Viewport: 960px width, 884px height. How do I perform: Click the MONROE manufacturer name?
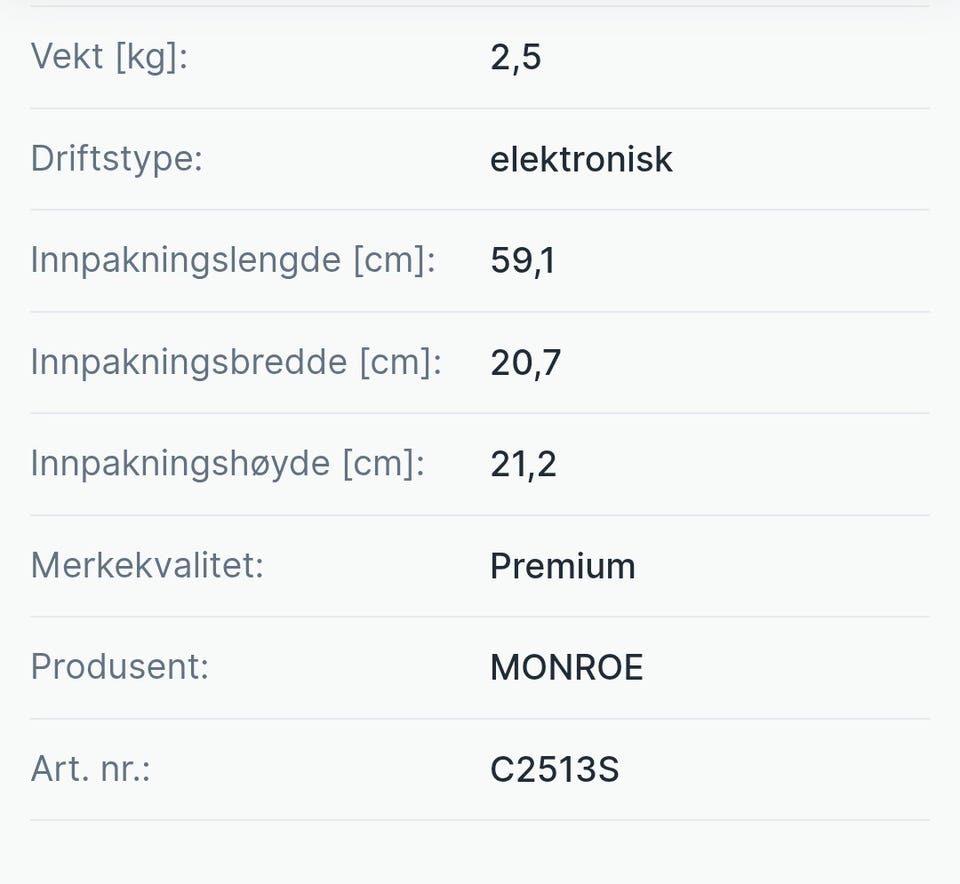(566, 667)
